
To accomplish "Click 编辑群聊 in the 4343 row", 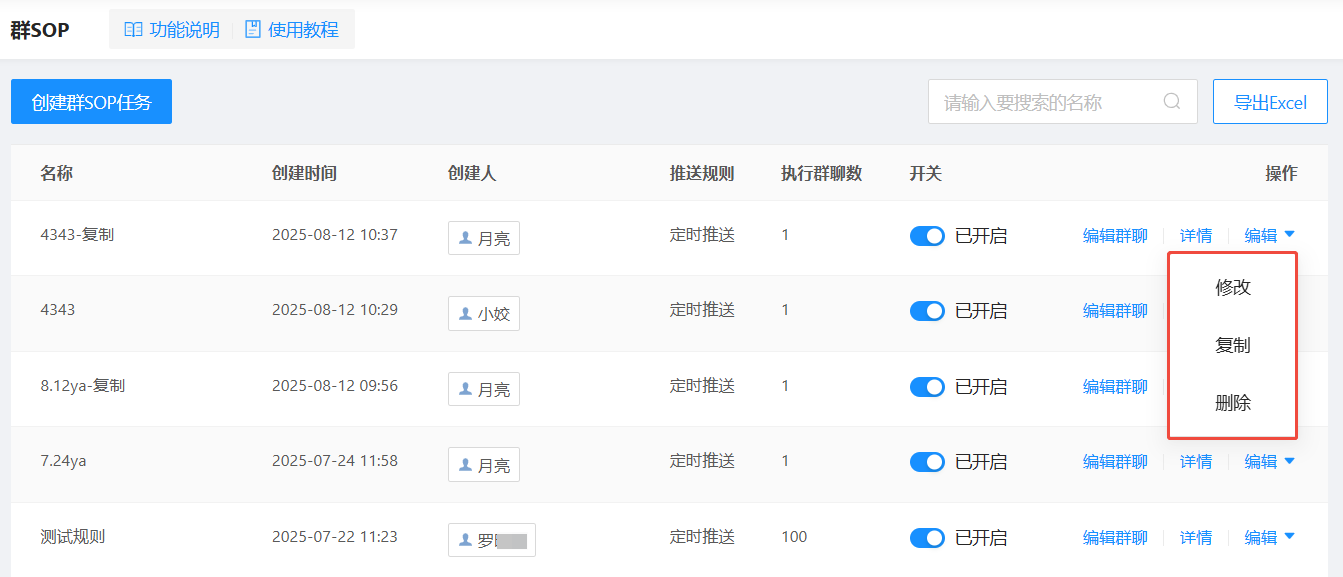I will [1115, 311].
